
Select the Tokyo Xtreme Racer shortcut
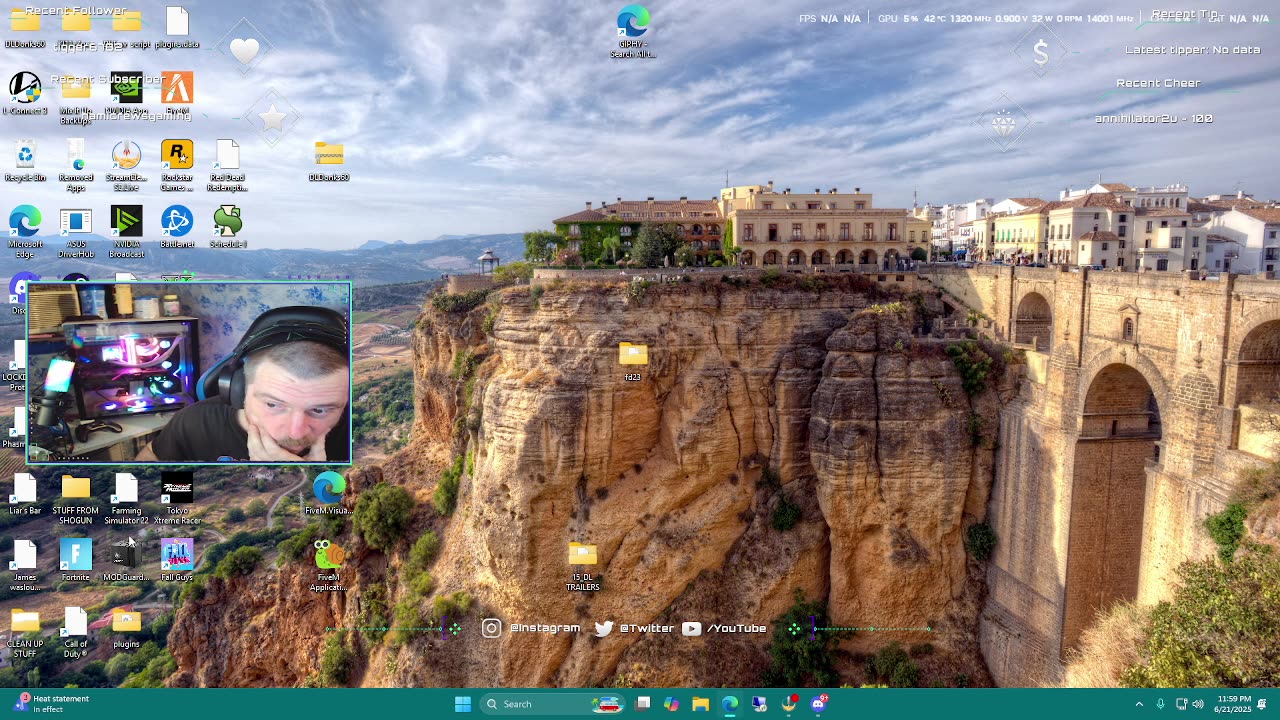(x=177, y=499)
